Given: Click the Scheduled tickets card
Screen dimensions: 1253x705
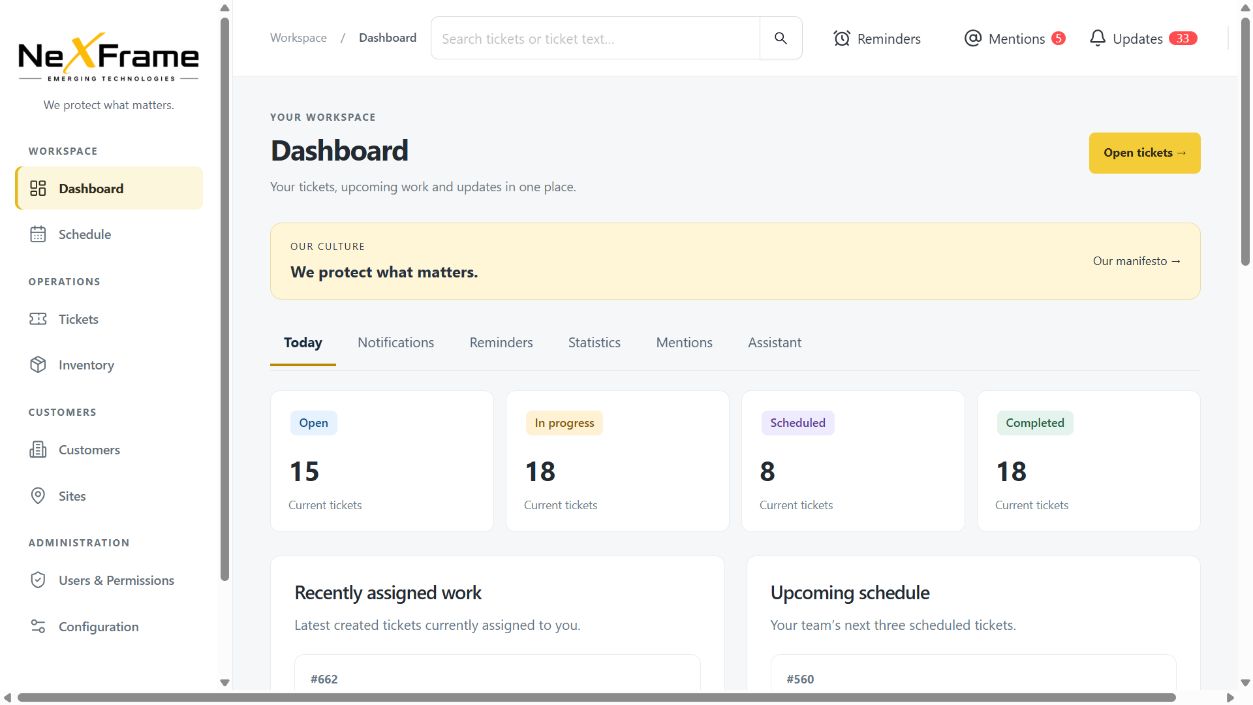Looking at the screenshot, I should coord(853,461).
